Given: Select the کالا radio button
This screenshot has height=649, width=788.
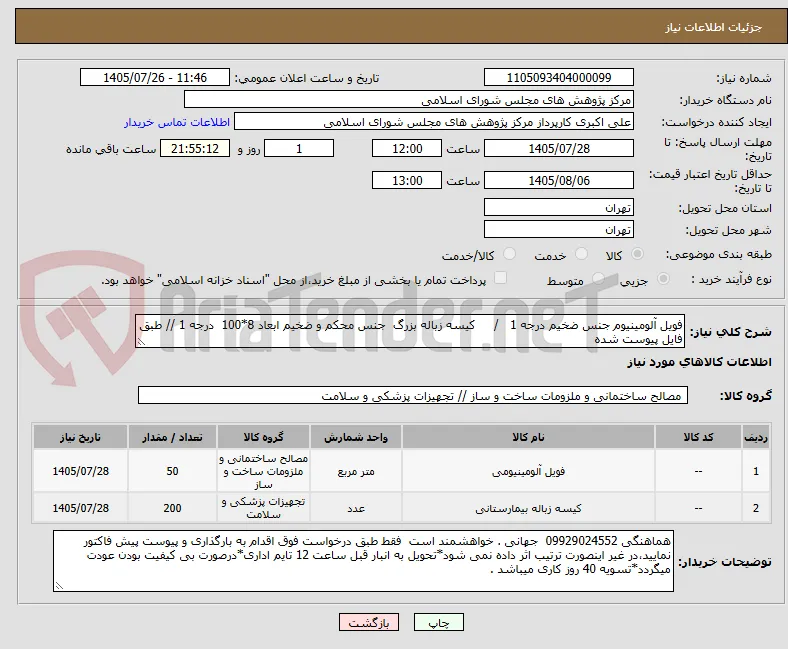Looking at the screenshot, I should (x=637, y=254).
